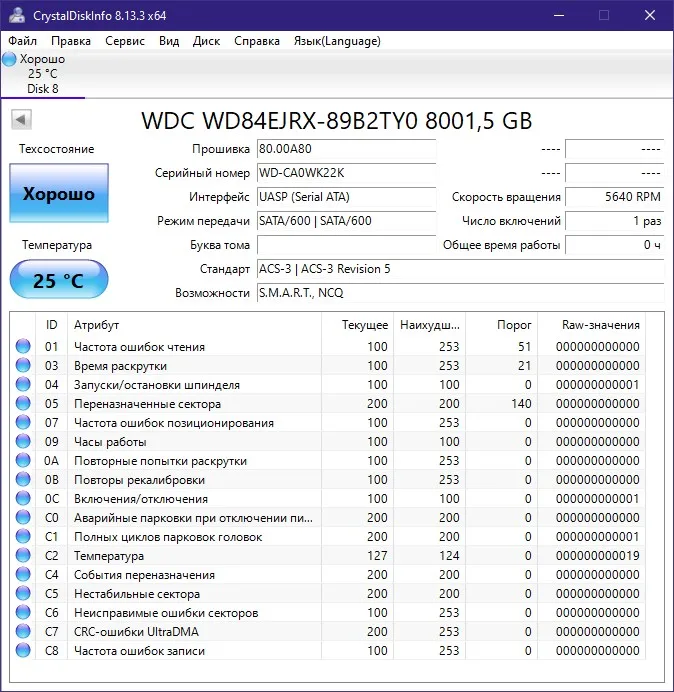Click the Порог column header

[502, 325]
